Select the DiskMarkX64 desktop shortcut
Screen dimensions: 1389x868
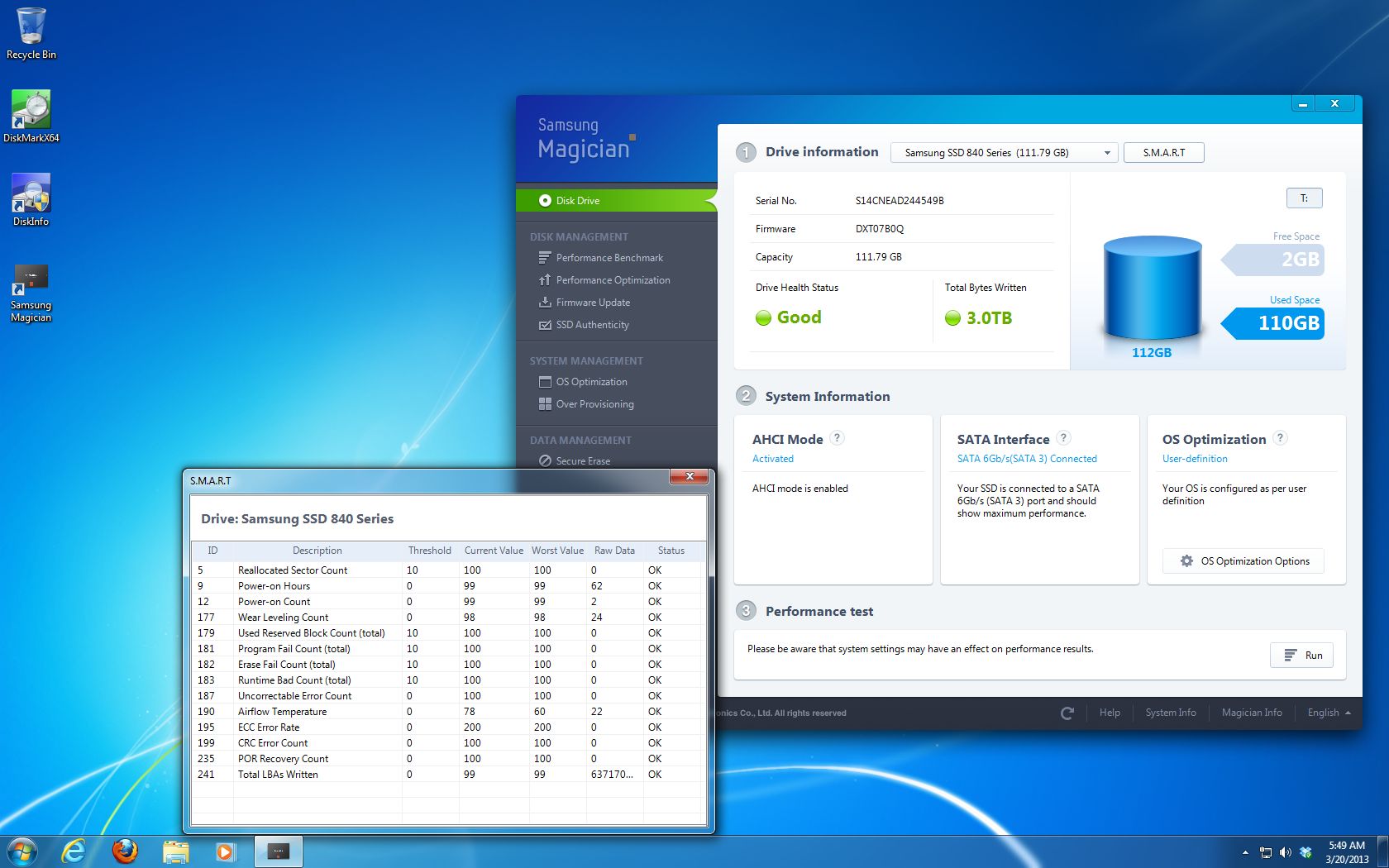(31, 117)
